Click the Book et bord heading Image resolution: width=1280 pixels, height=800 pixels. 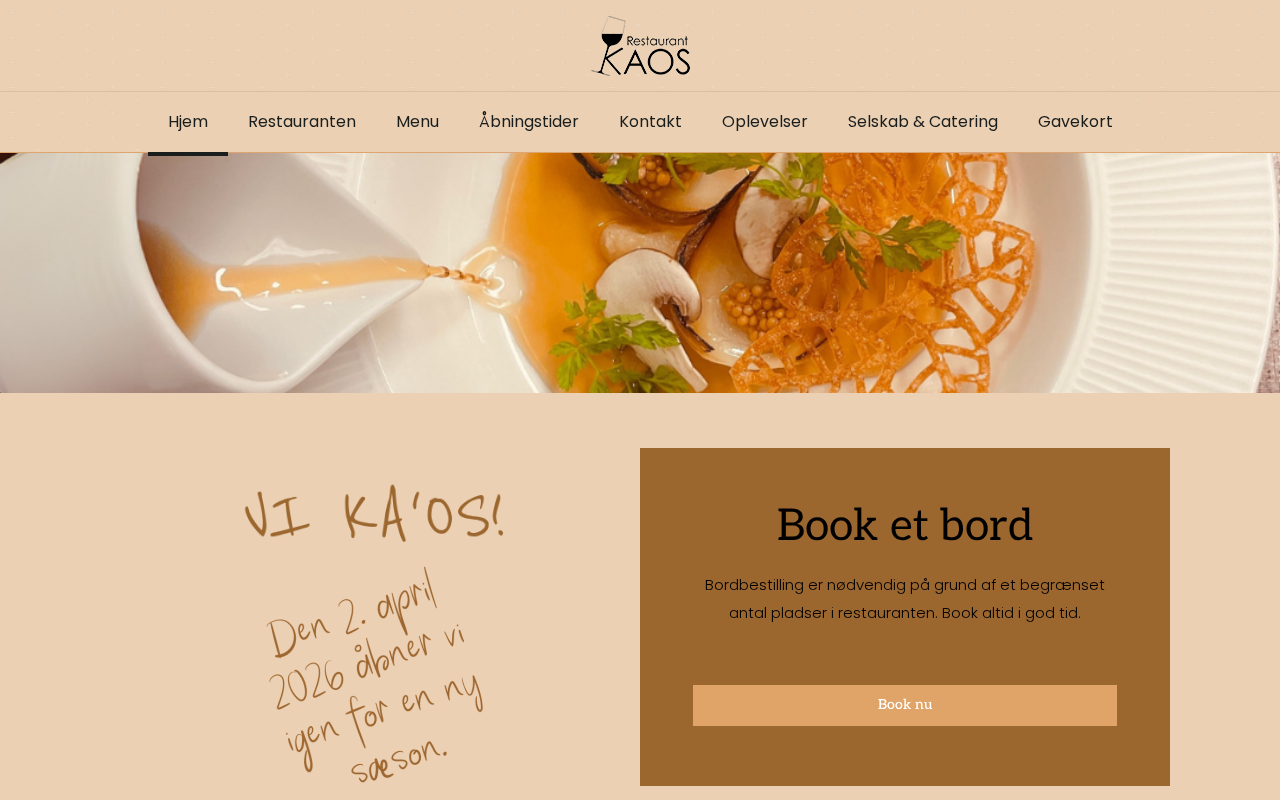point(905,525)
